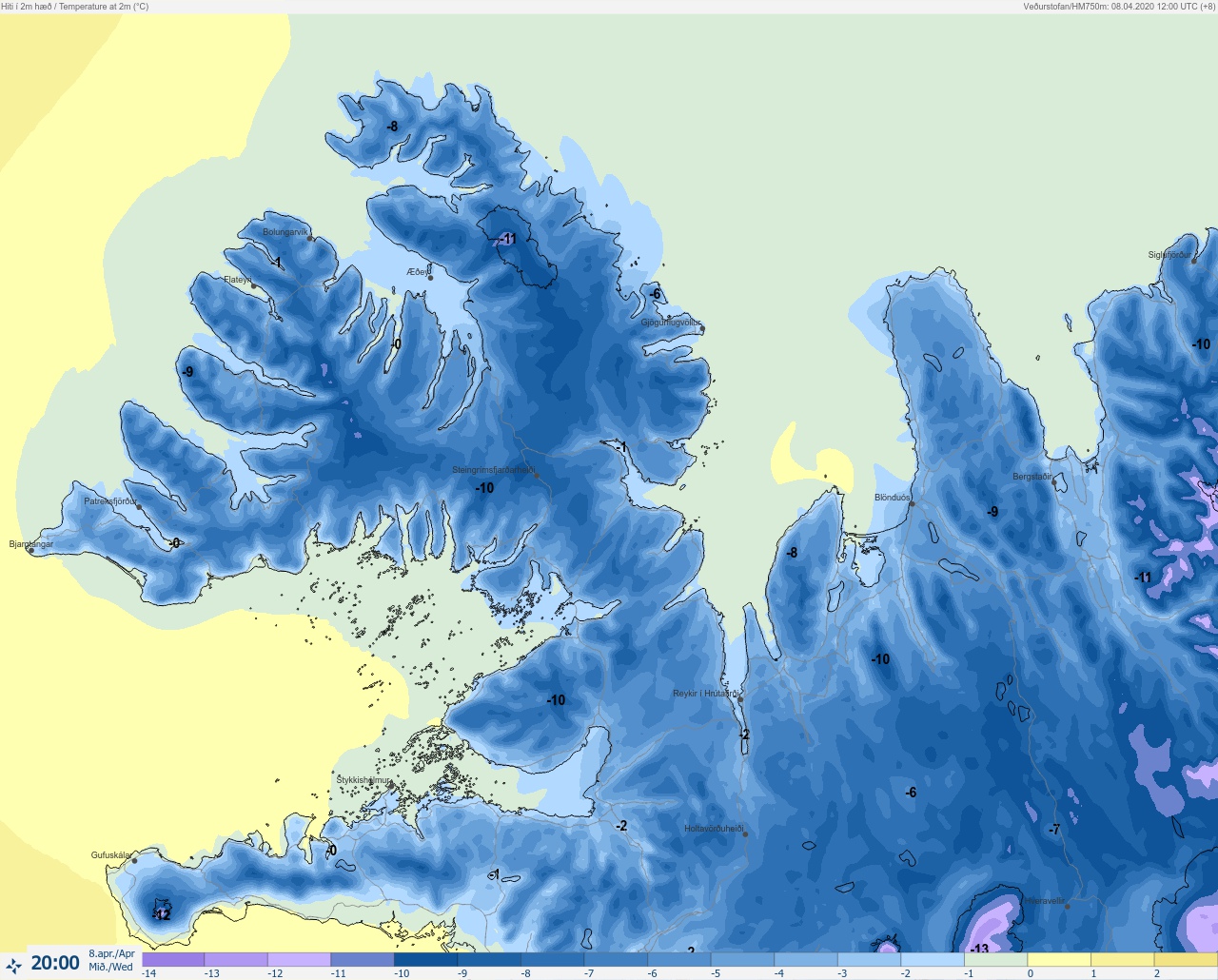Click the 'Hiti í 2m hæð / Temperature at 2m' title
This screenshot has height=980, width=1218.
(x=75, y=7)
